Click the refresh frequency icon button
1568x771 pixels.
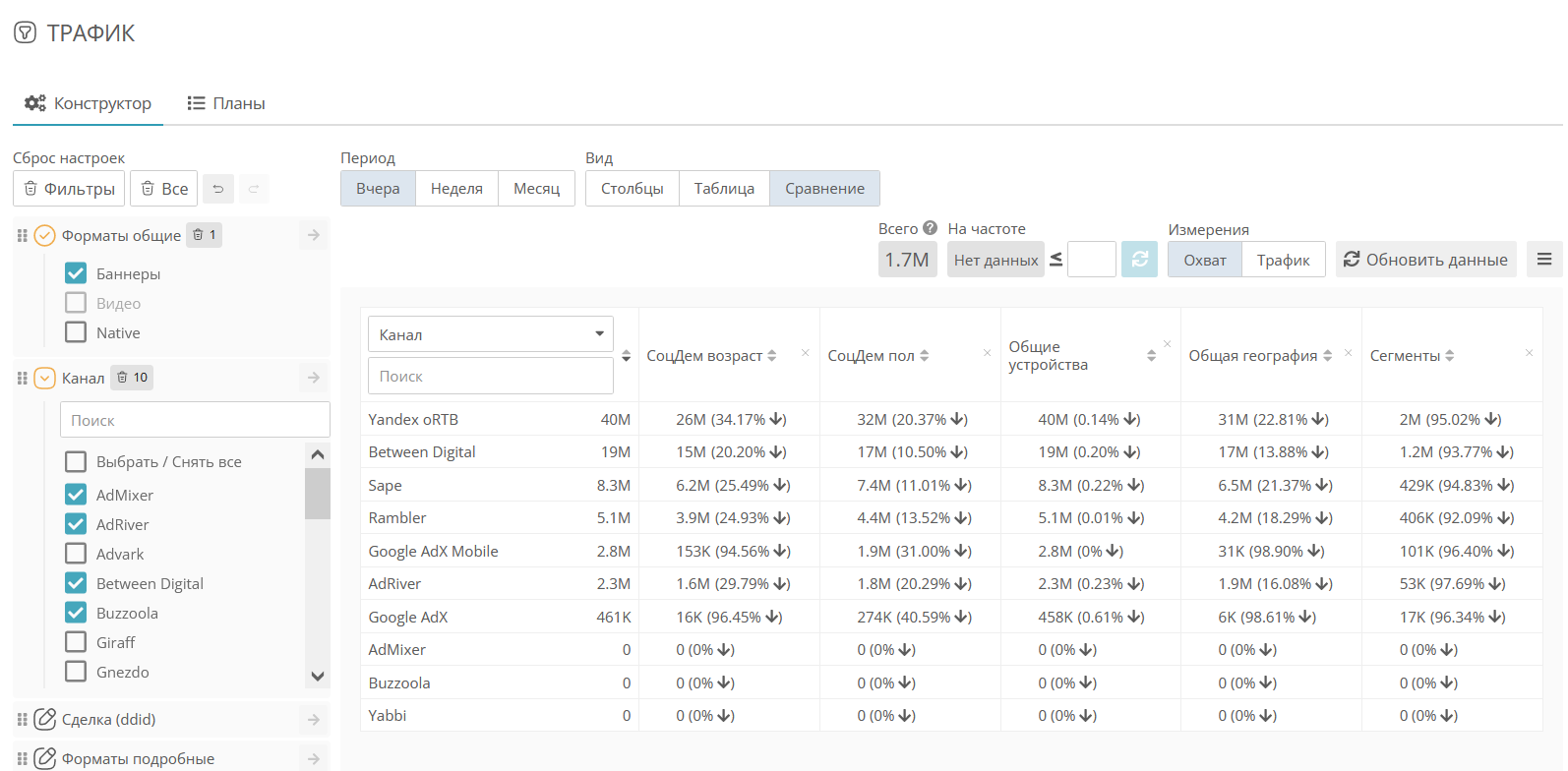click(x=1139, y=260)
